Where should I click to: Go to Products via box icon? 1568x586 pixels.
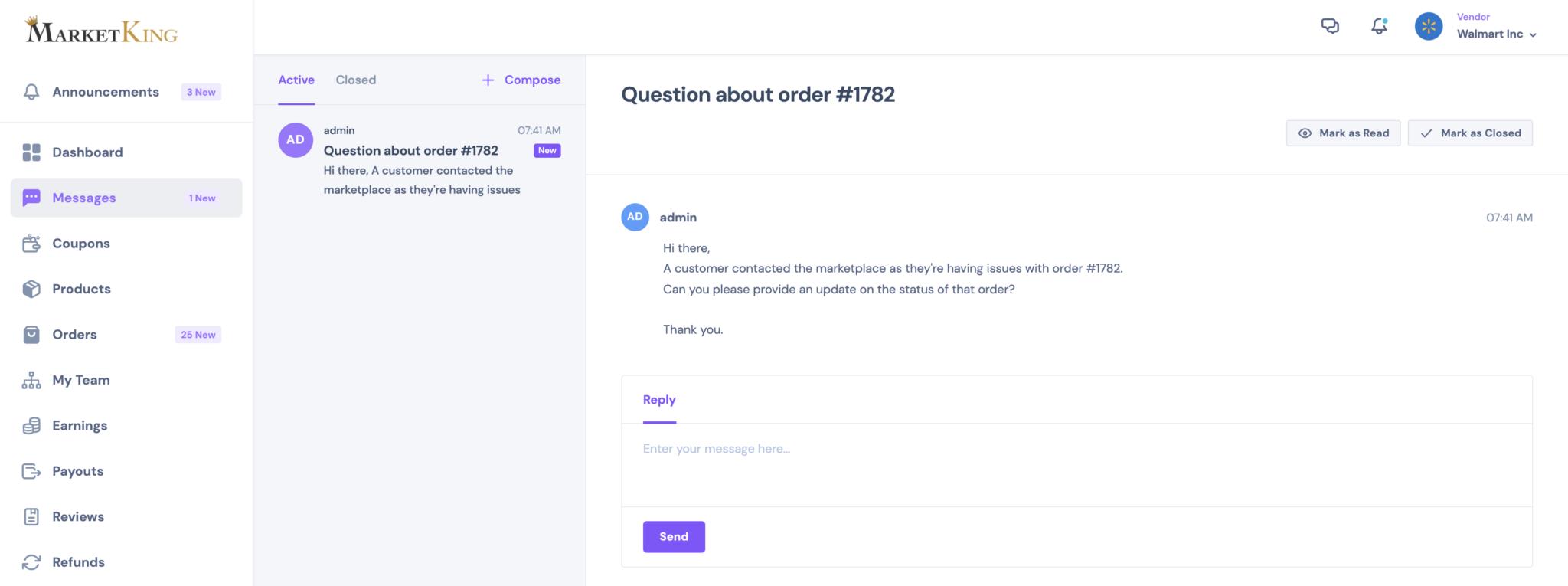point(31,289)
